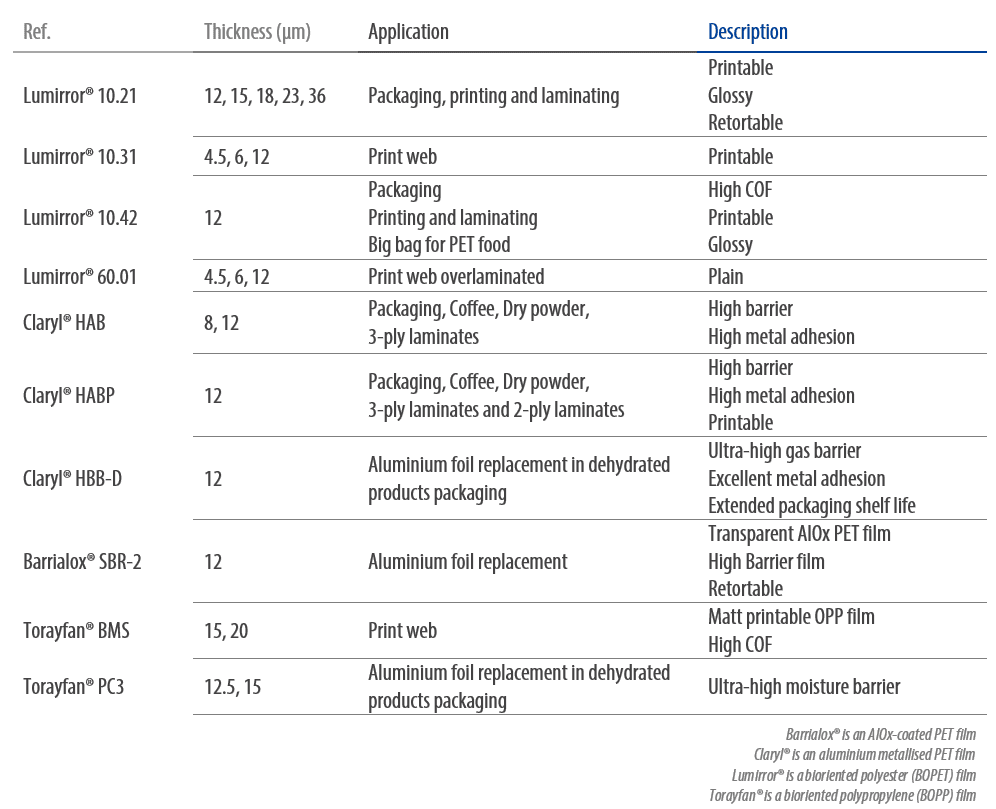This screenshot has height=809, width=996.
Task: Click the Ultra-high moisture barrier description
Action: (804, 687)
